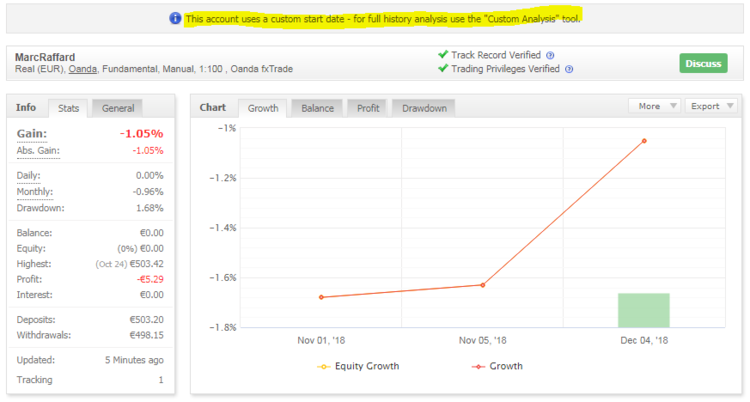This screenshot has width=750, height=402.
Task: Click the Daily label
Action: point(29,176)
